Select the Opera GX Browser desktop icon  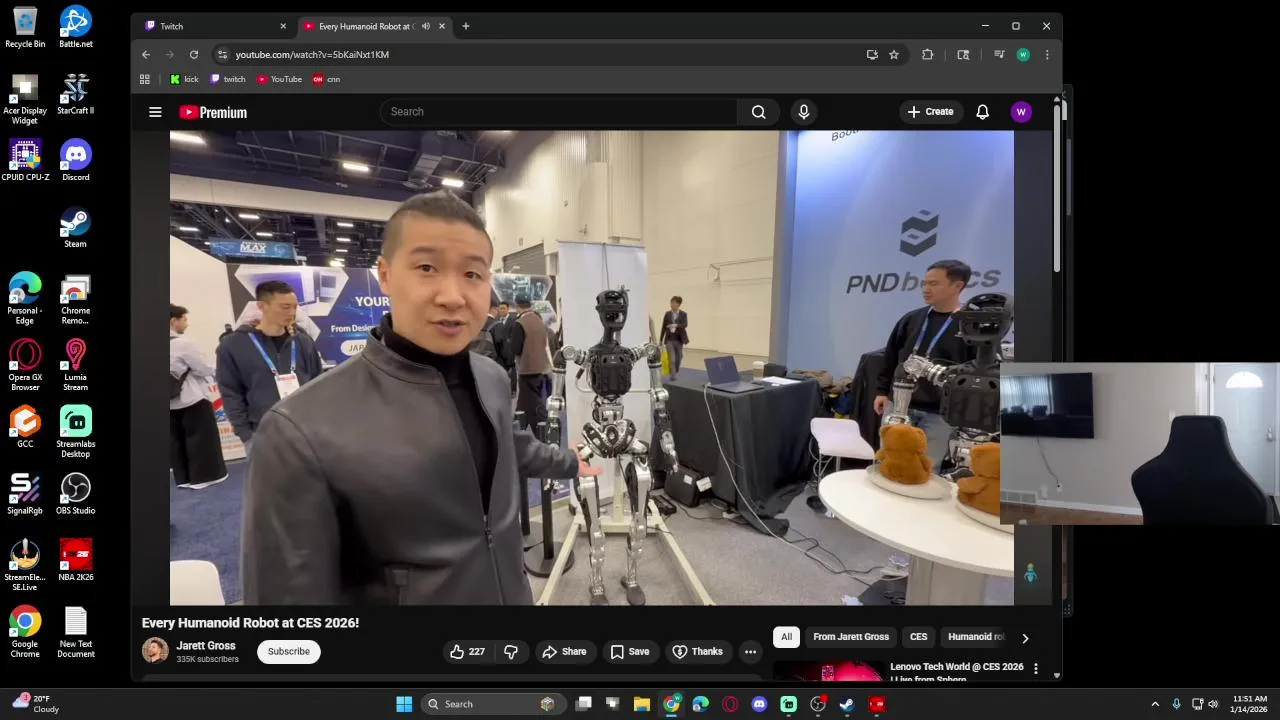point(25,365)
